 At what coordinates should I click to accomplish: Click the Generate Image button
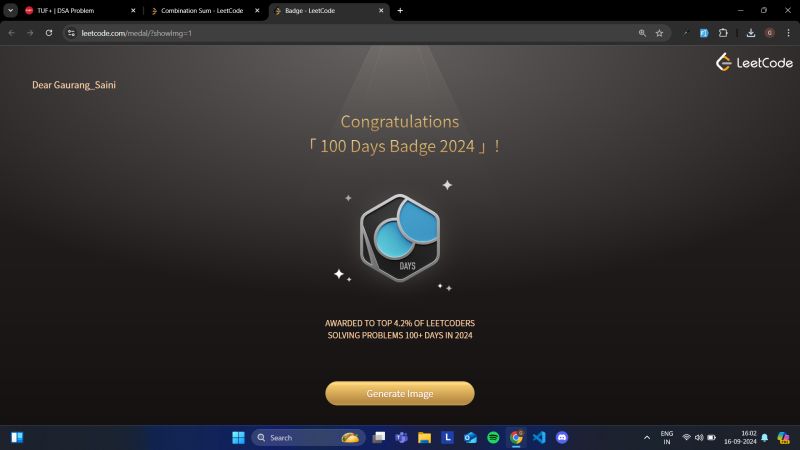[x=399, y=393]
